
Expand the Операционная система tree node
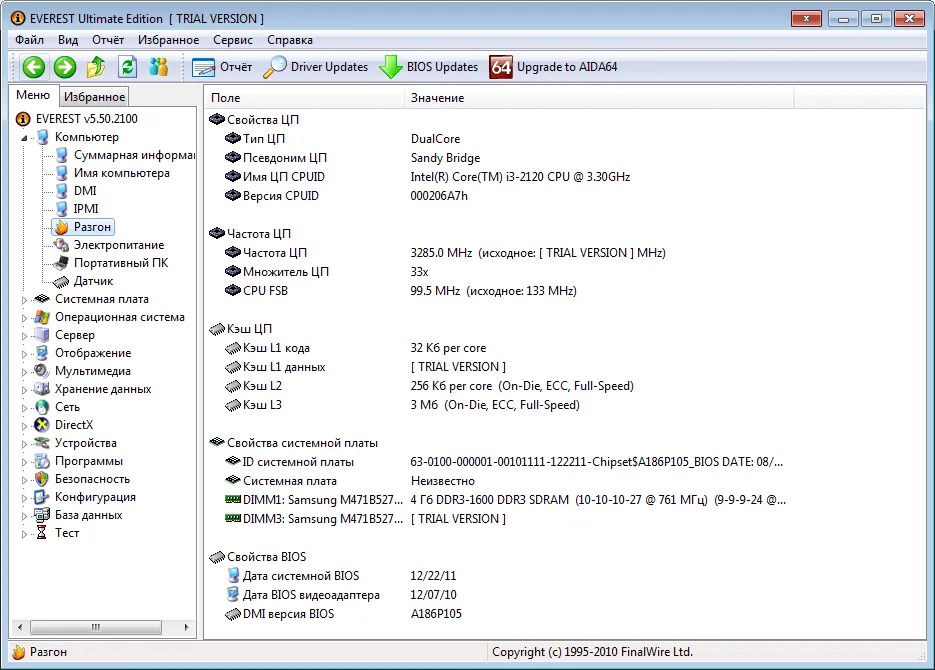[25, 317]
